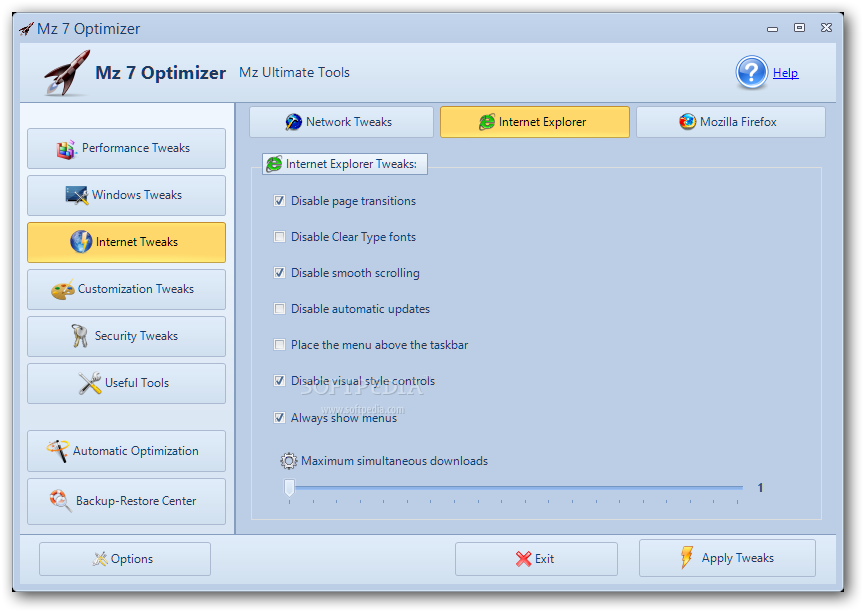Open Customization Tweaks section
Viewport: 864px width, 612px height.
126,289
